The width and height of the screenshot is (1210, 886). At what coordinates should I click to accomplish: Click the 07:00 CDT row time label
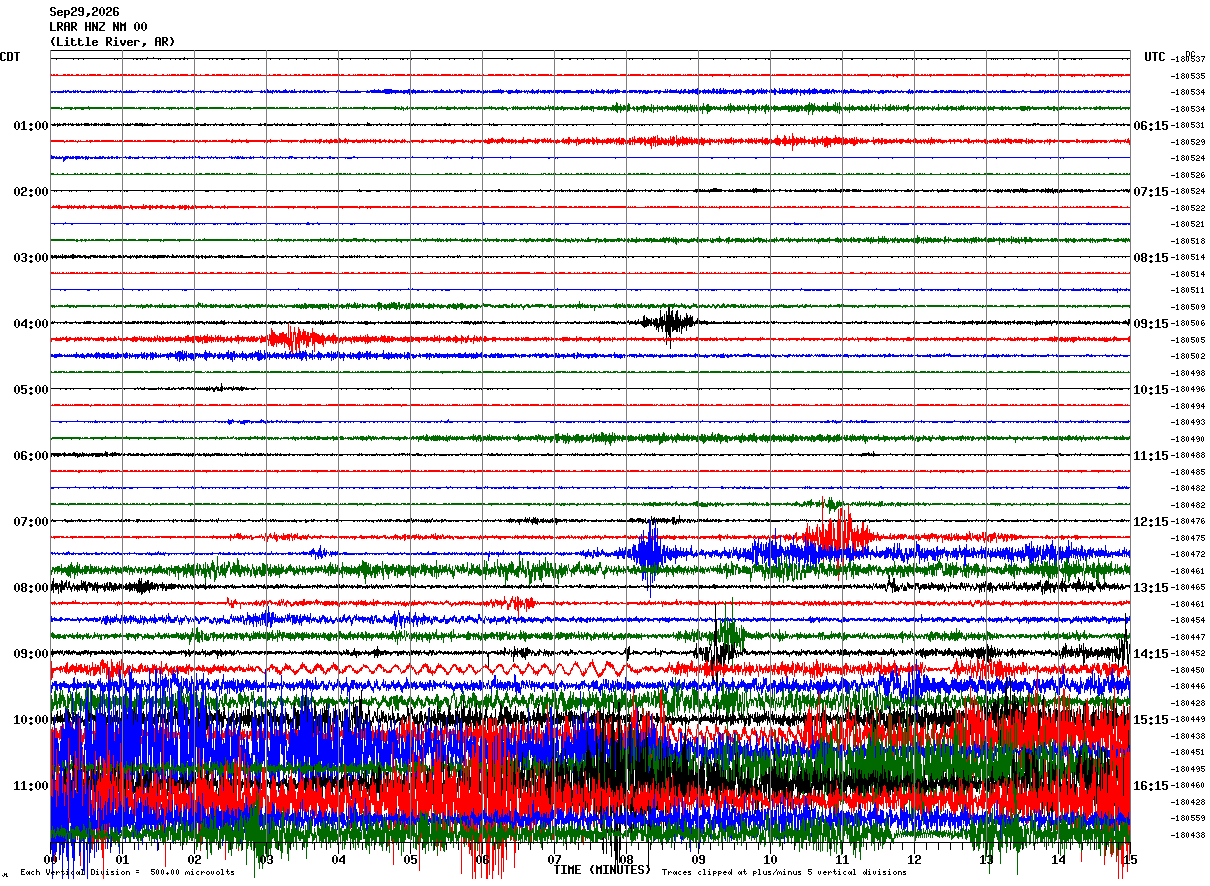pyautogui.click(x=31, y=522)
